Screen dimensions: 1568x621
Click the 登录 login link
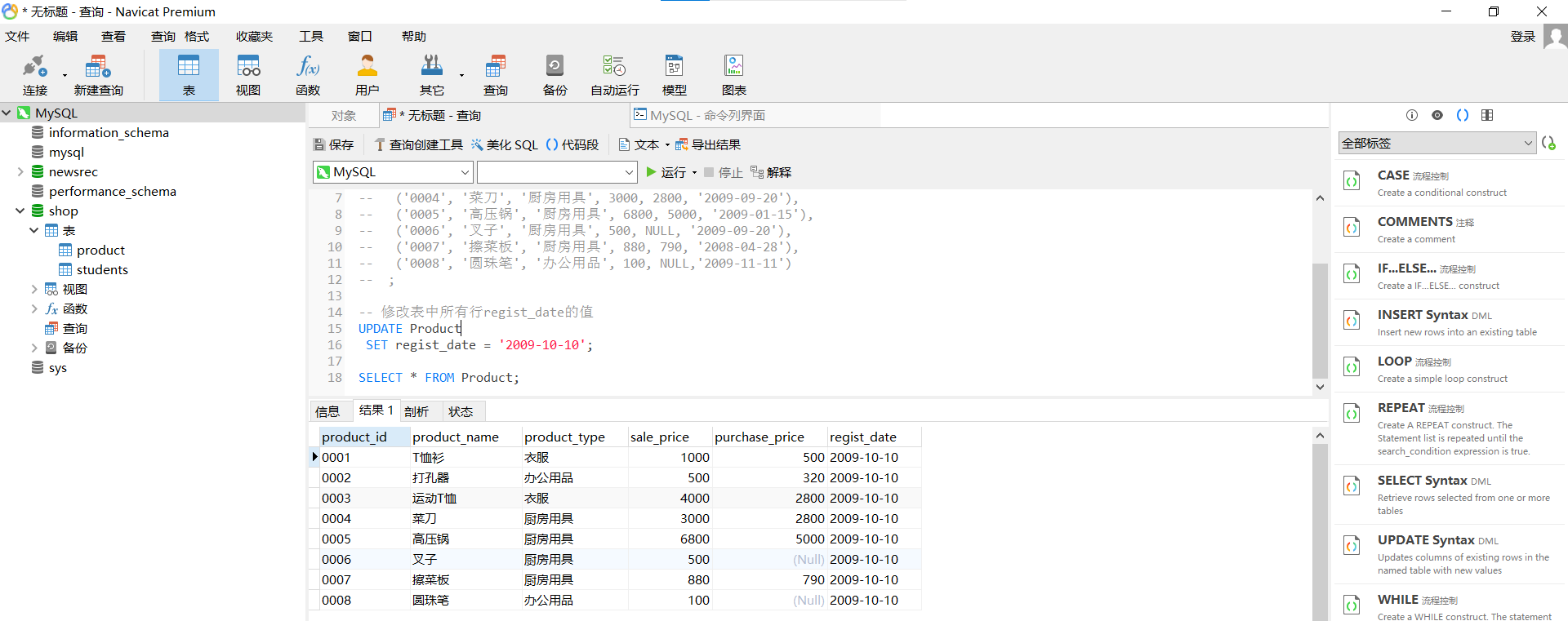click(1523, 37)
